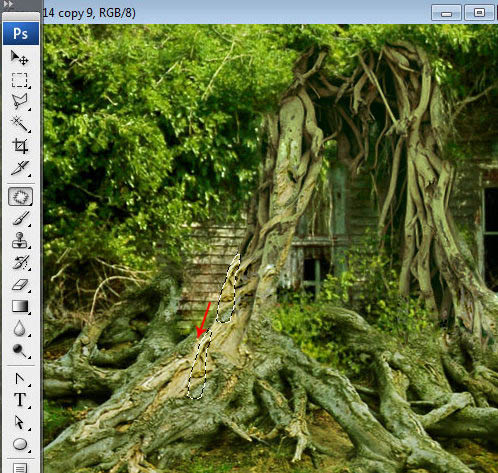
Task: Select the History Brush tool
Action: (20, 263)
